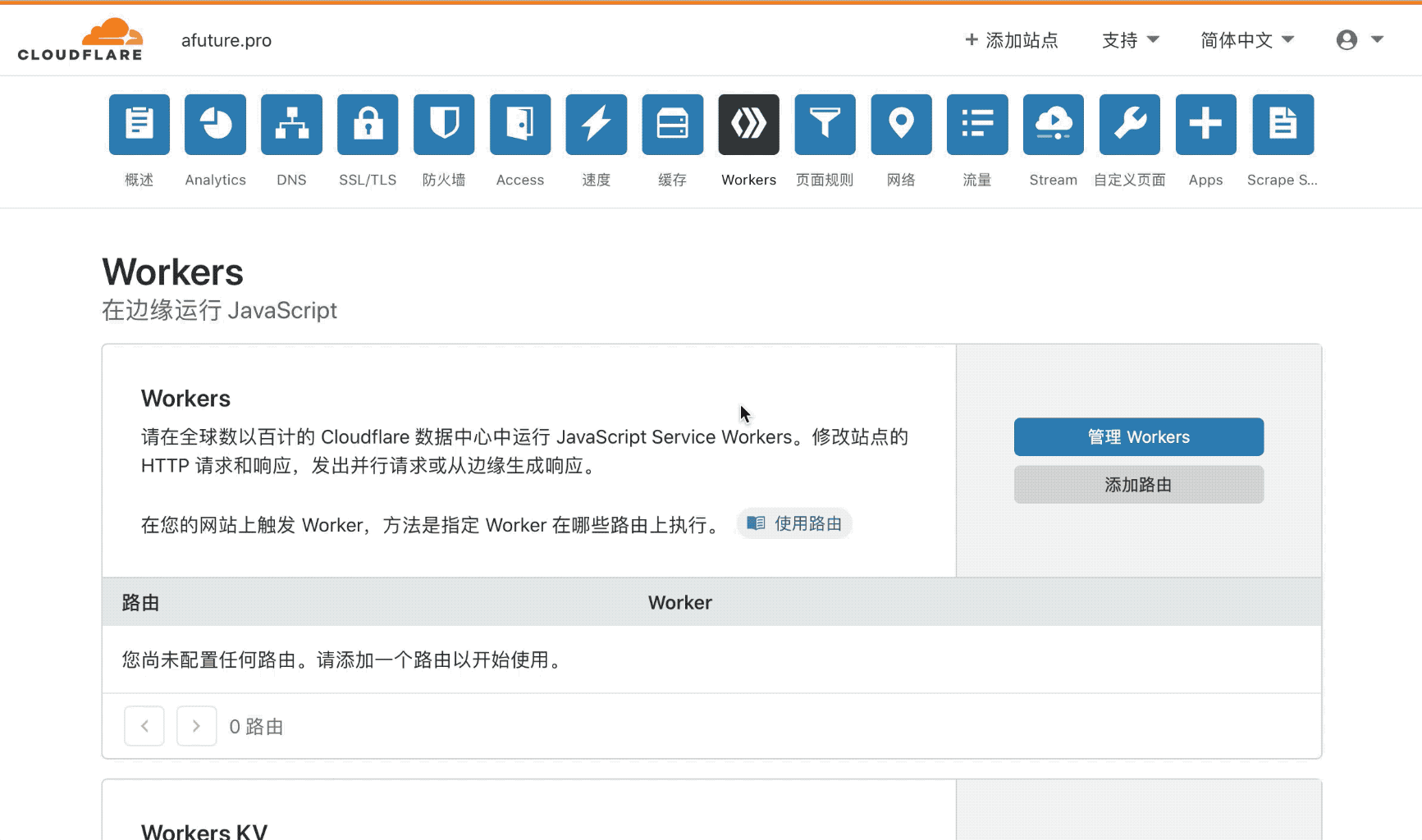Open the Access door icon
1422x840 pixels.
(520, 125)
